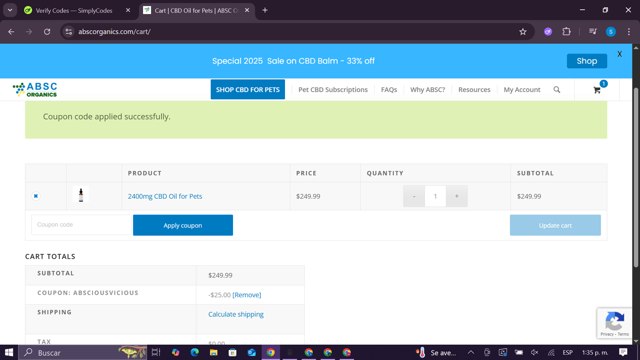The width and height of the screenshot is (640, 360).
Task: Open a new browser tab
Action: coord(265,10)
